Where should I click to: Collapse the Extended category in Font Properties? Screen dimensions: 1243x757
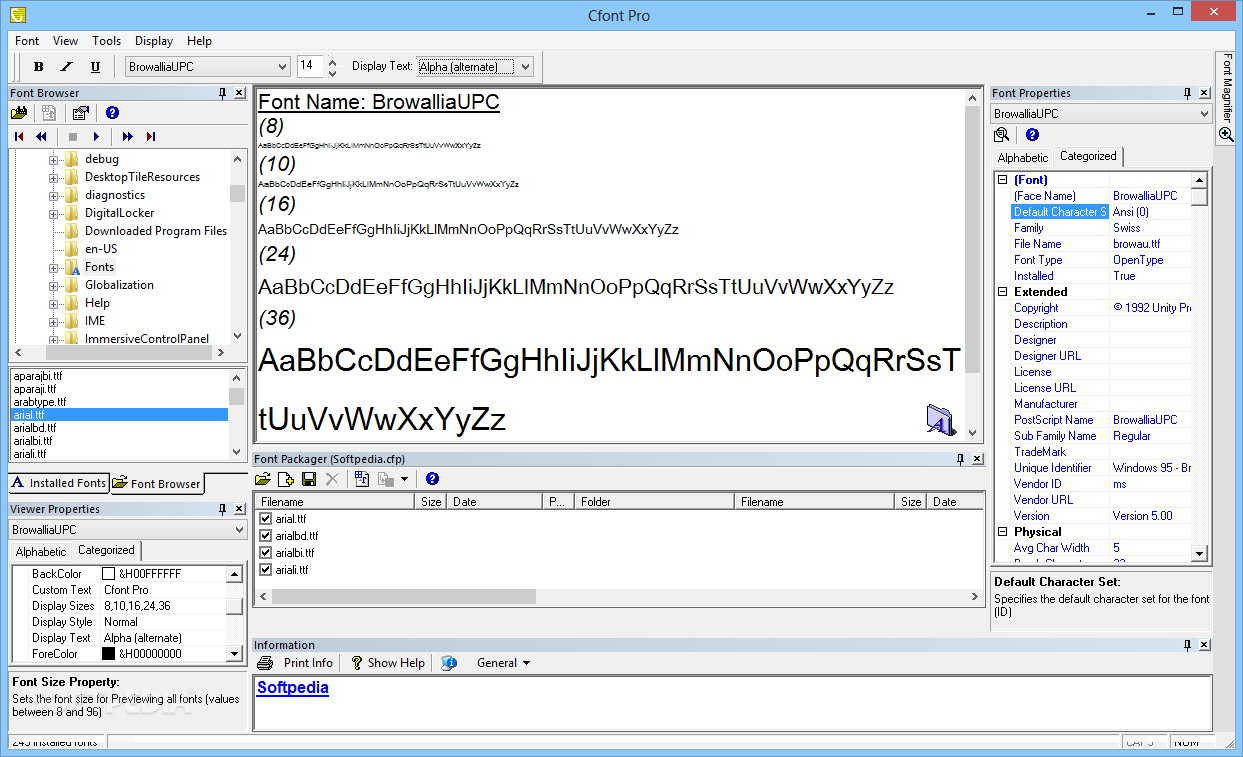[1002, 292]
